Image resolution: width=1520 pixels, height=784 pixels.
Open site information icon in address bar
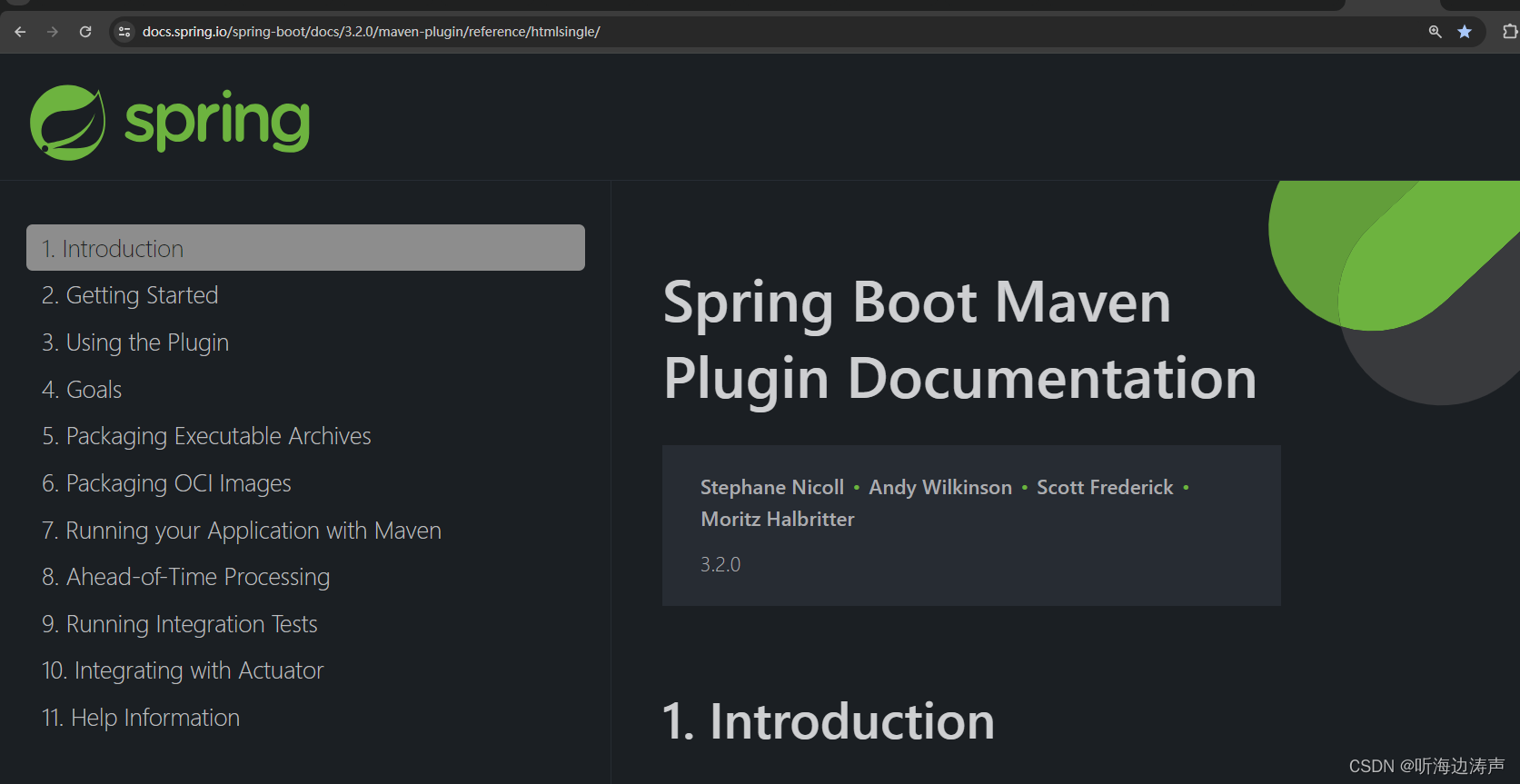click(124, 32)
